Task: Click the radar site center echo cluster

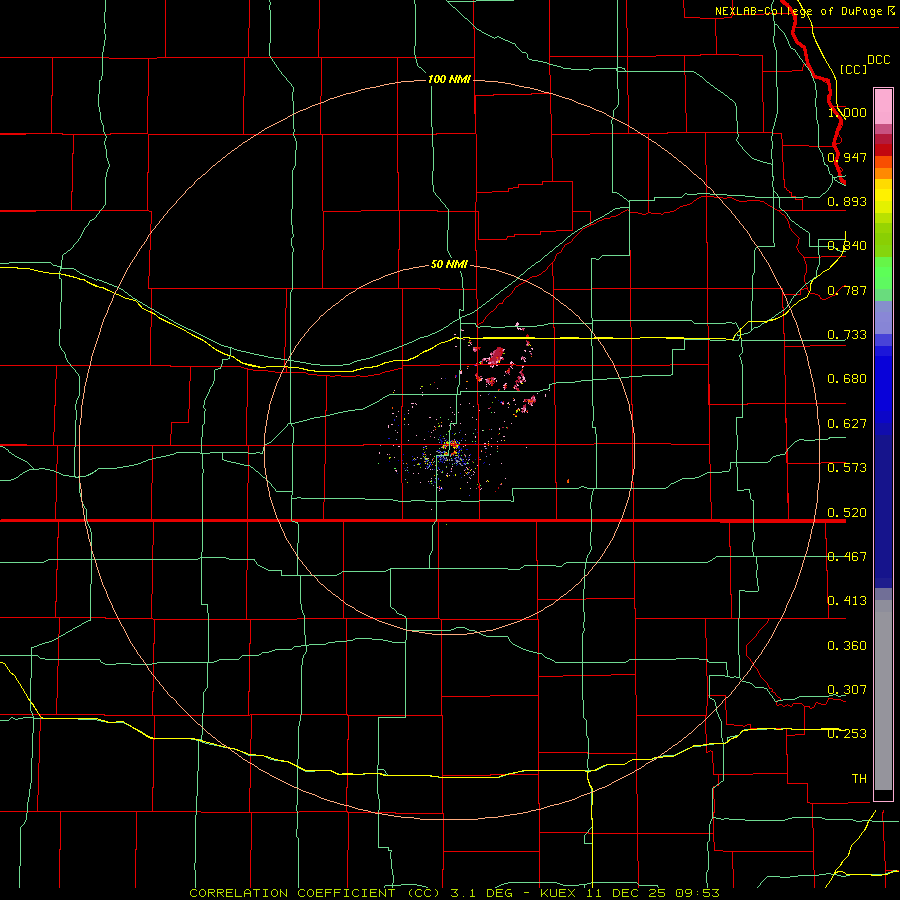Action: [x=451, y=448]
